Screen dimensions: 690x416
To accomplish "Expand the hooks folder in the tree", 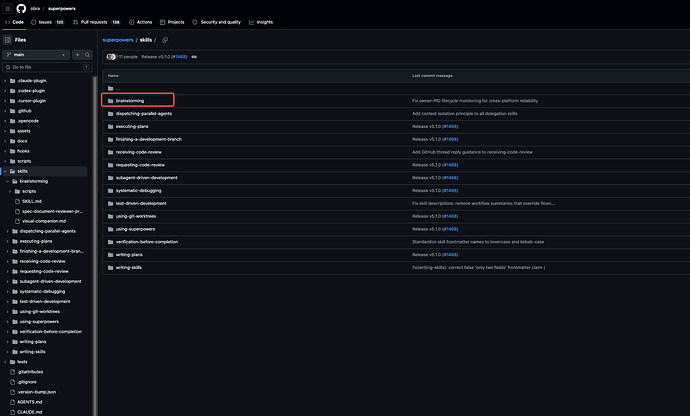I will click(5, 151).
